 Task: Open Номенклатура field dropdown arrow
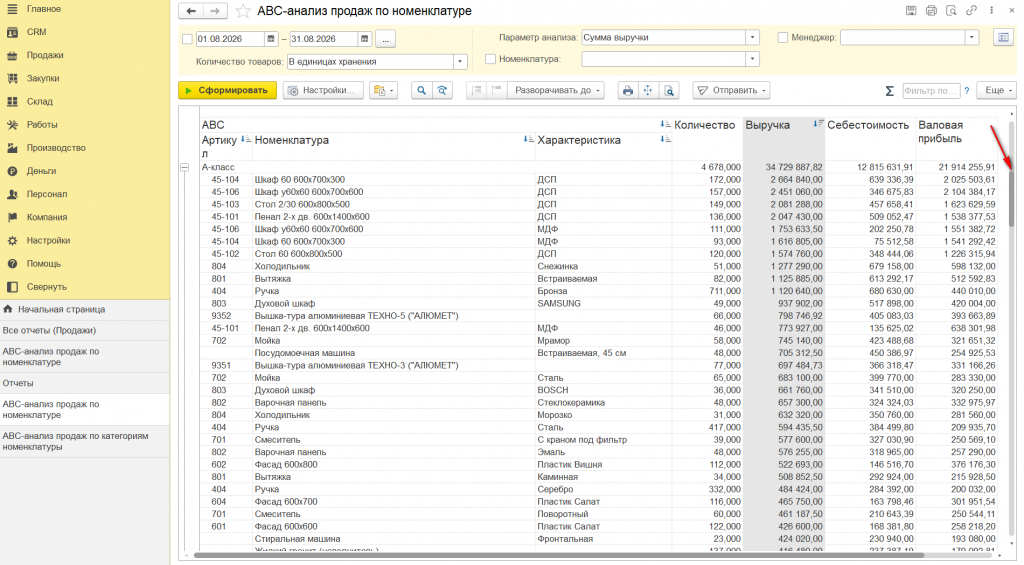coord(752,59)
